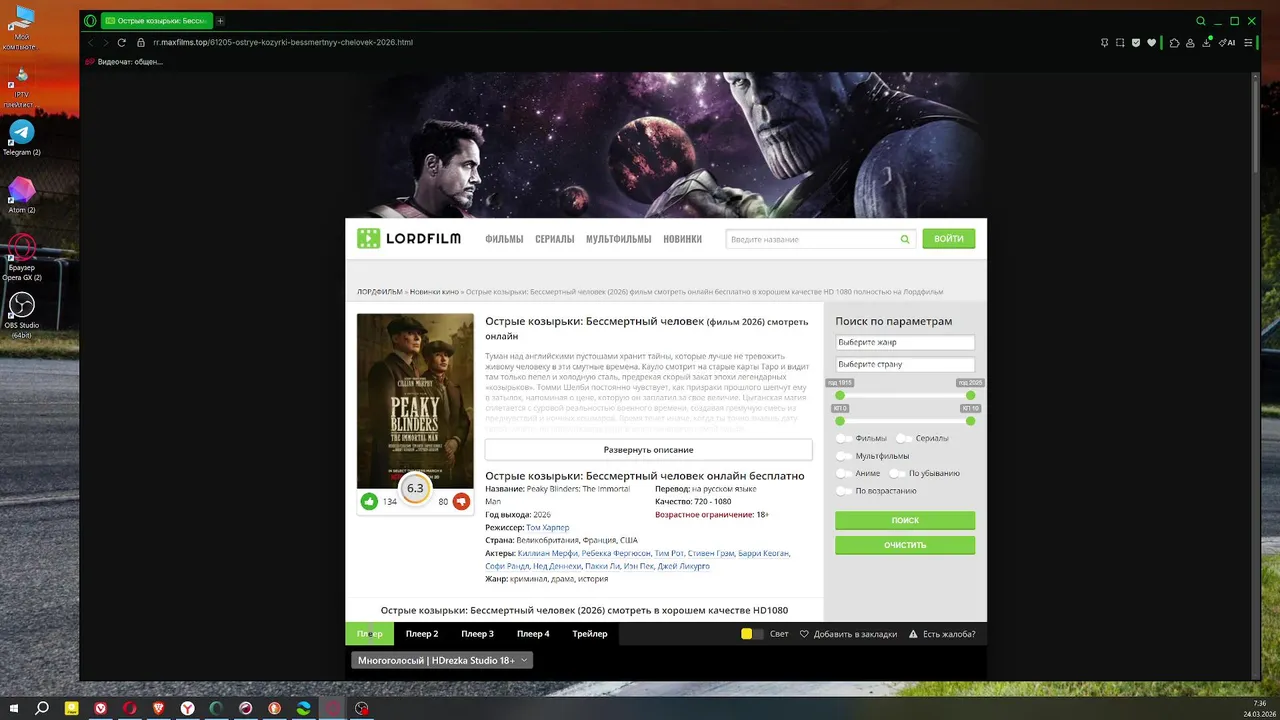Screen dimensions: 1280x720
Task: Click the green search magnifier in site search
Action: [905, 239]
